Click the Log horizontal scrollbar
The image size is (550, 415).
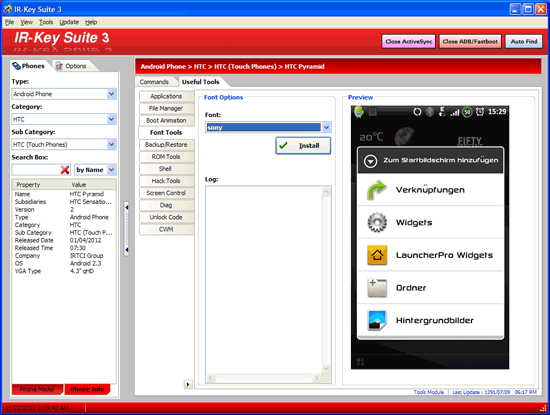pyautogui.click(x=263, y=378)
